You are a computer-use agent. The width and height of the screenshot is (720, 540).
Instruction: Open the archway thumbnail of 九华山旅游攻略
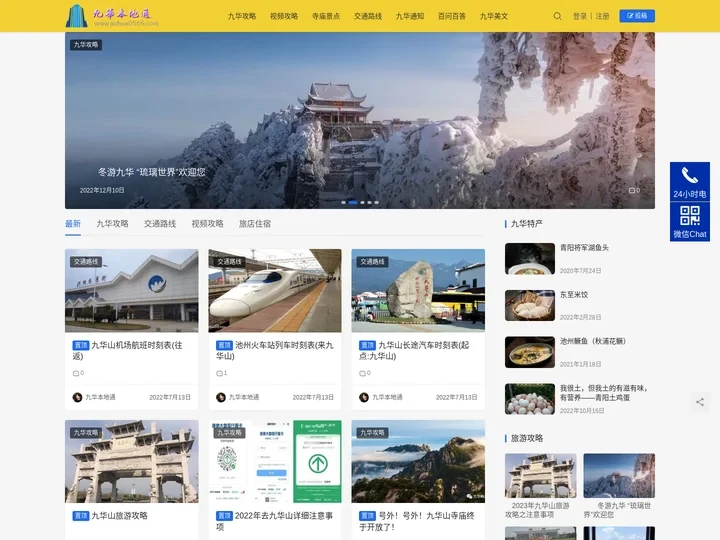(x=132, y=461)
